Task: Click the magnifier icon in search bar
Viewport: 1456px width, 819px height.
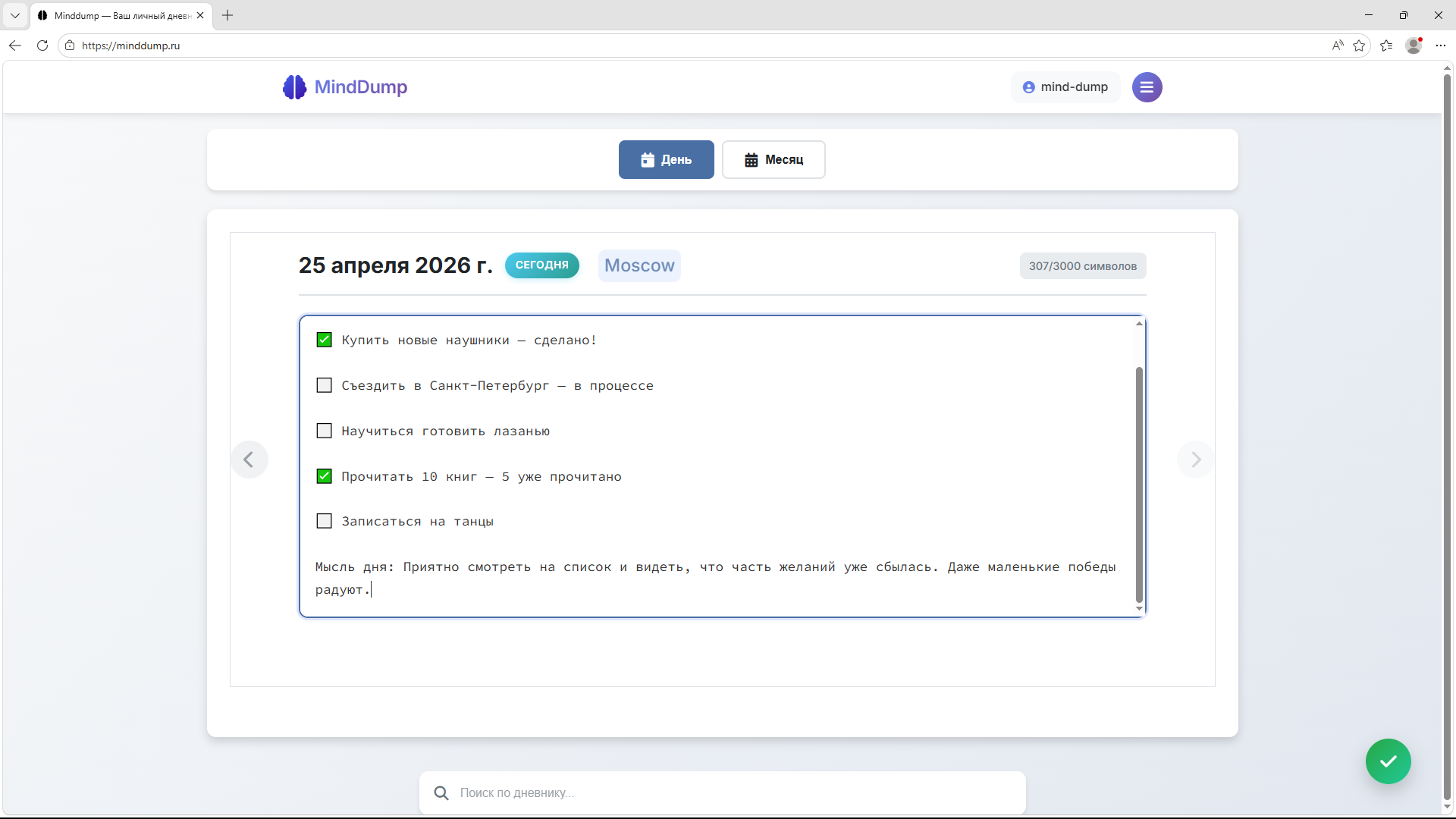Action: click(x=441, y=792)
